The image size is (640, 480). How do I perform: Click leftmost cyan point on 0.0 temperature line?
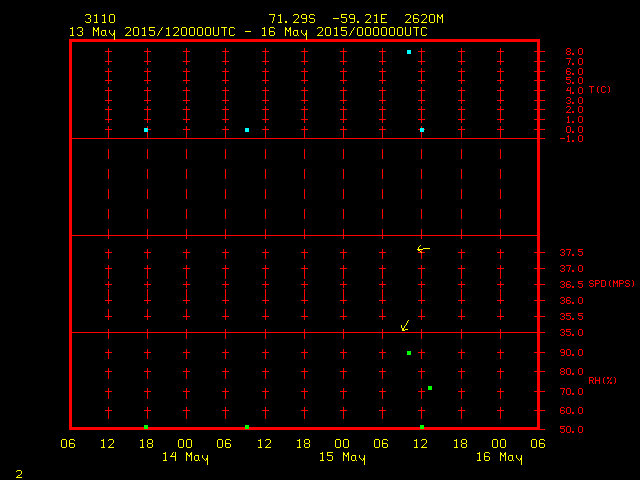point(146,130)
